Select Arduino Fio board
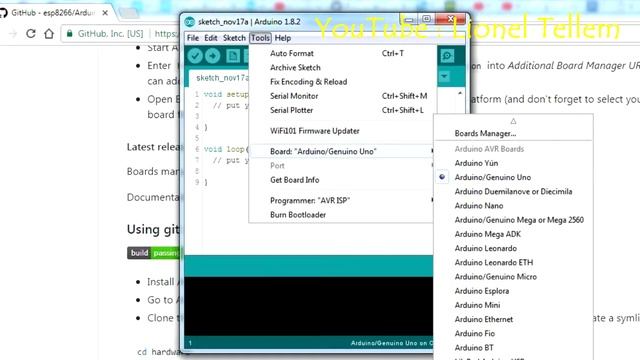This screenshot has height=360, width=640. 513,333
